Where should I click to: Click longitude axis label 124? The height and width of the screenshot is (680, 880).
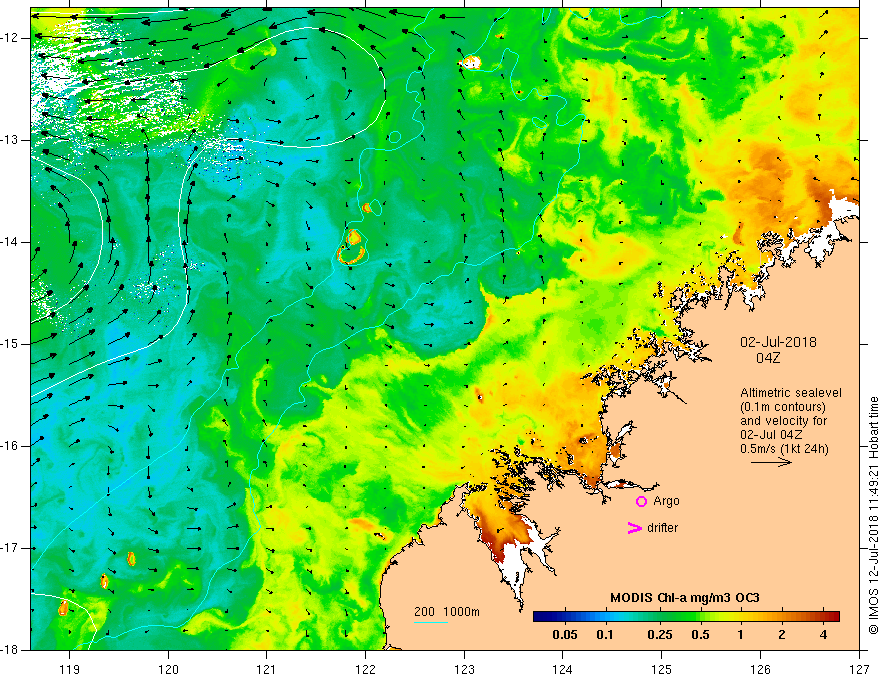[563, 669]
